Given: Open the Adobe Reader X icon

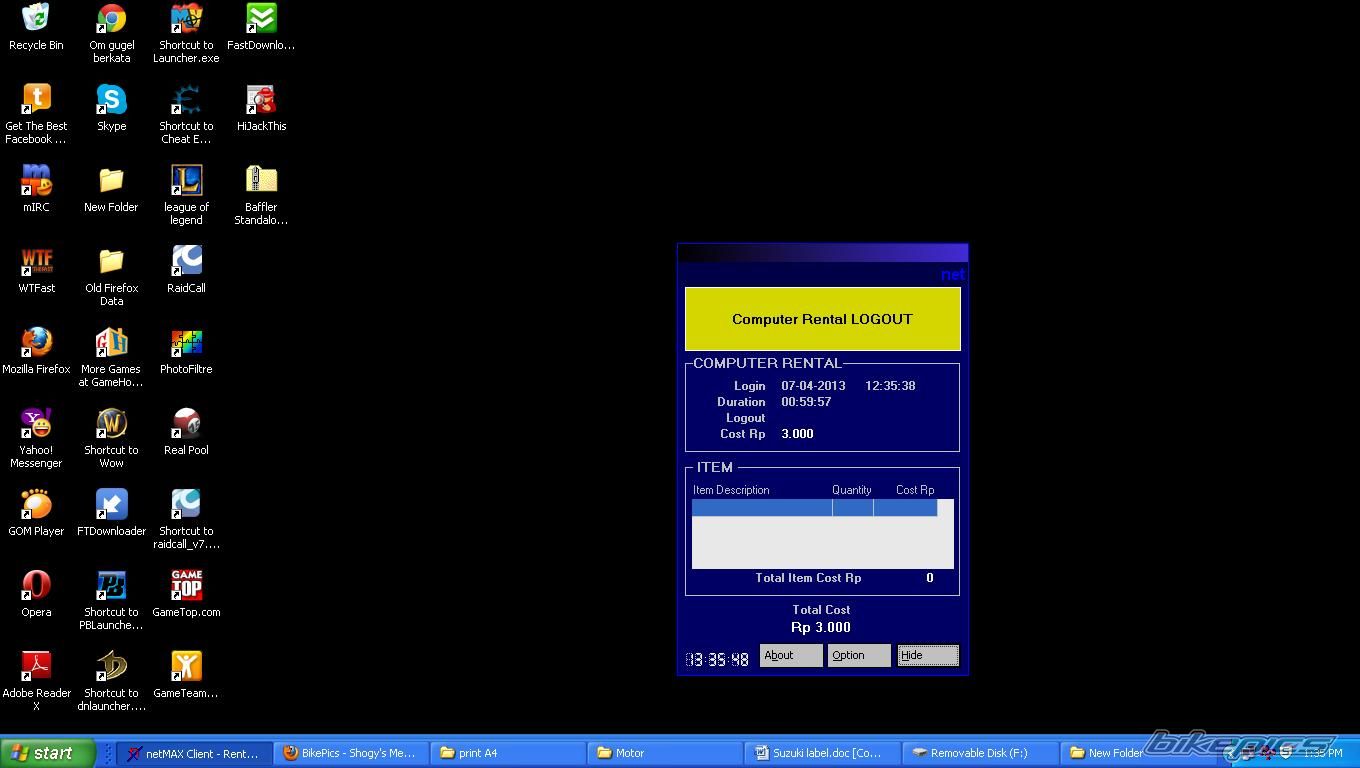Looking at the screenshot, I should tap(36, 667).
